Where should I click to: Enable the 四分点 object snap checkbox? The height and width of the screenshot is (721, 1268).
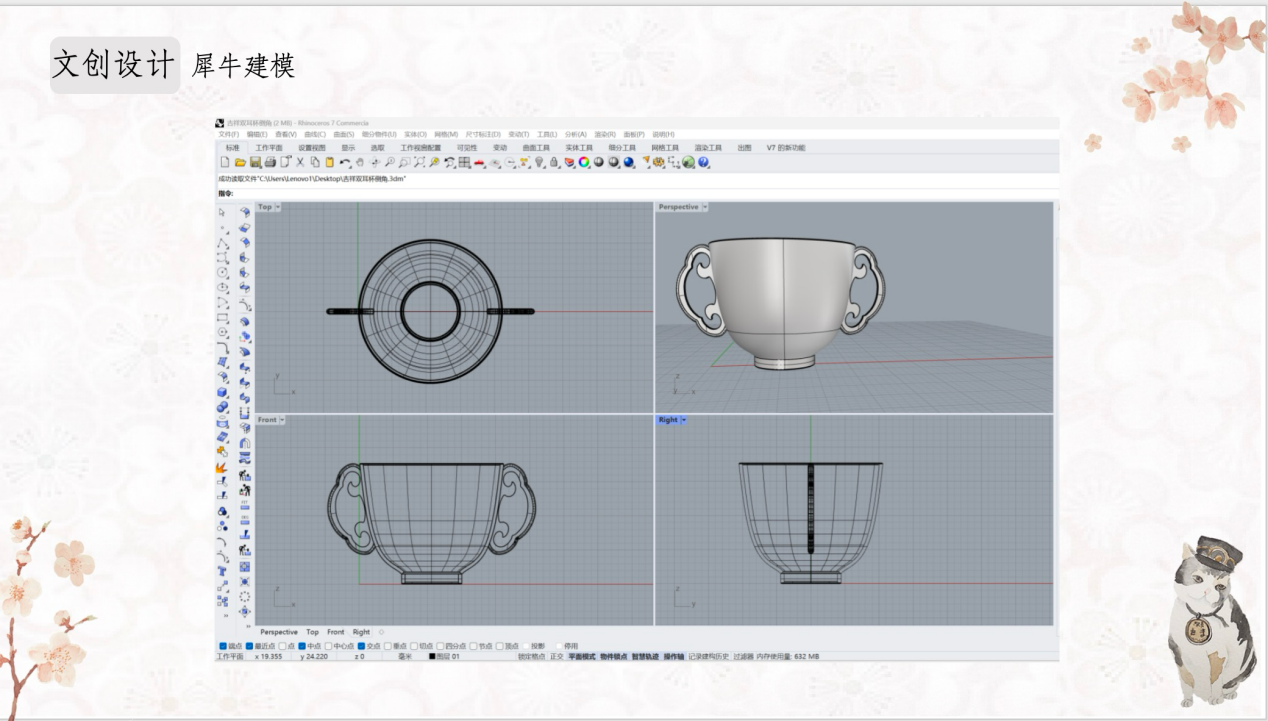tap(440, 646)
